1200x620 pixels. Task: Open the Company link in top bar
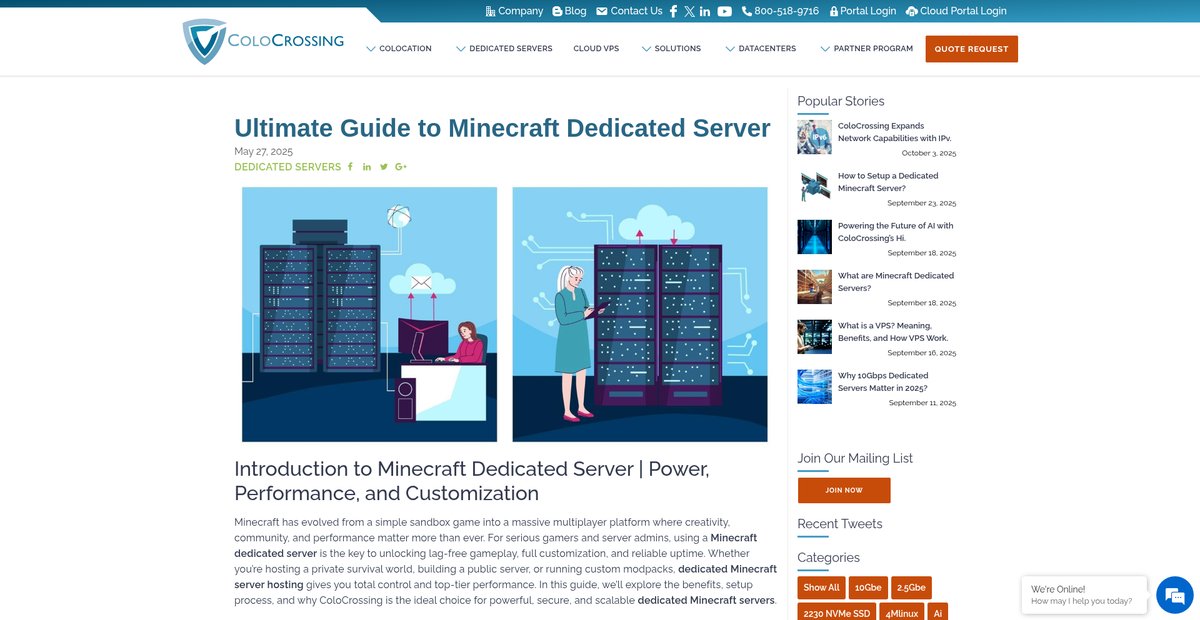[x=514, y=11]
